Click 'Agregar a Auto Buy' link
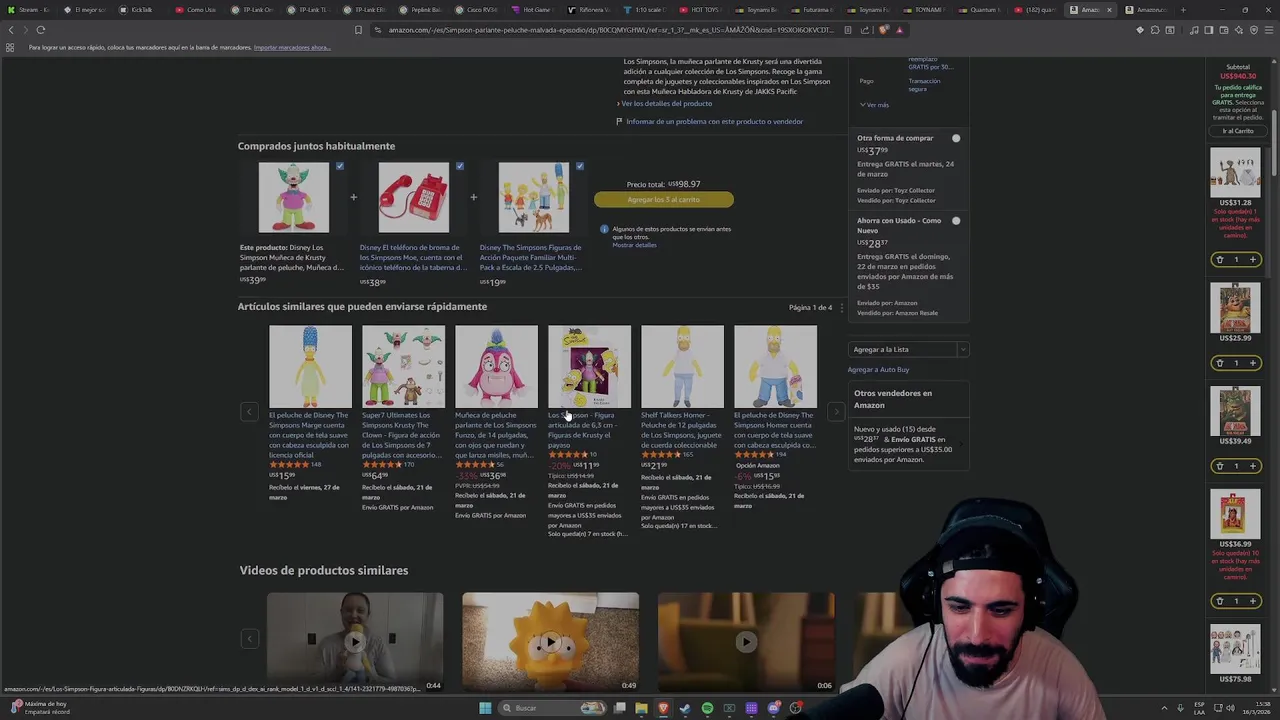1280x720 pixels. click(x=878, y=370)
